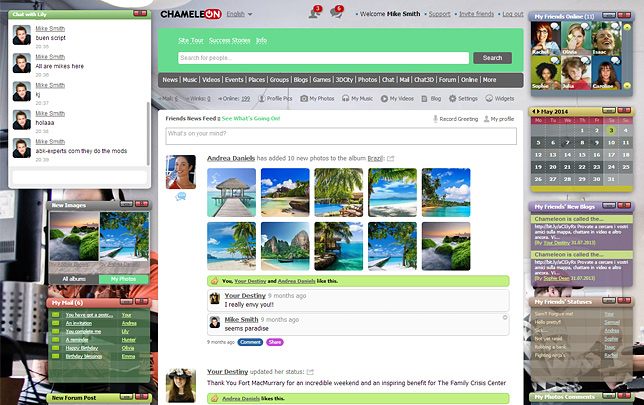
Task: Click Search for people input field
Action: click(324, 58)
